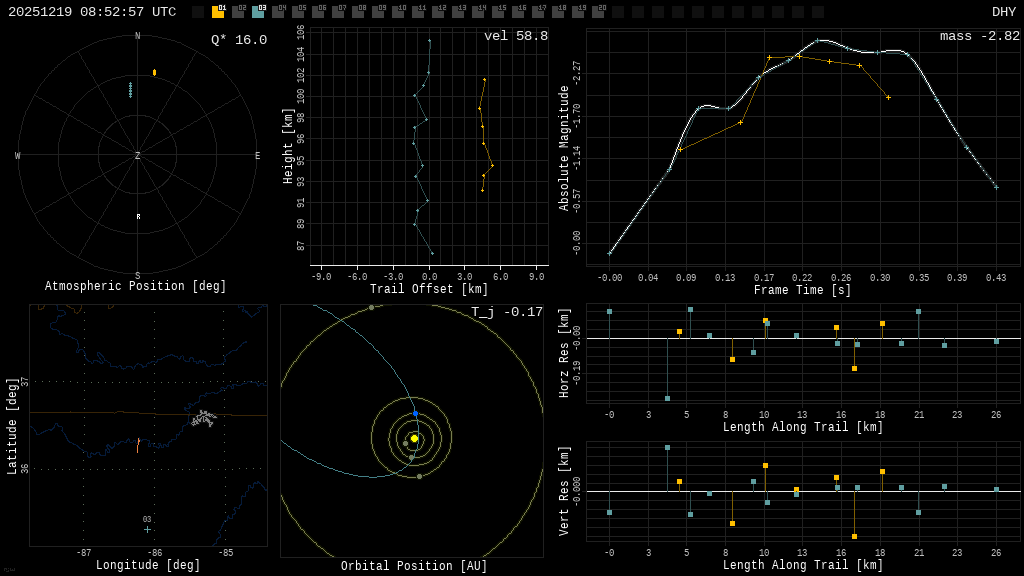The height and width of the screenshot is (576, 1024).
Task: Click the white R radiant marker in polar plot
Action: (138, 216)
